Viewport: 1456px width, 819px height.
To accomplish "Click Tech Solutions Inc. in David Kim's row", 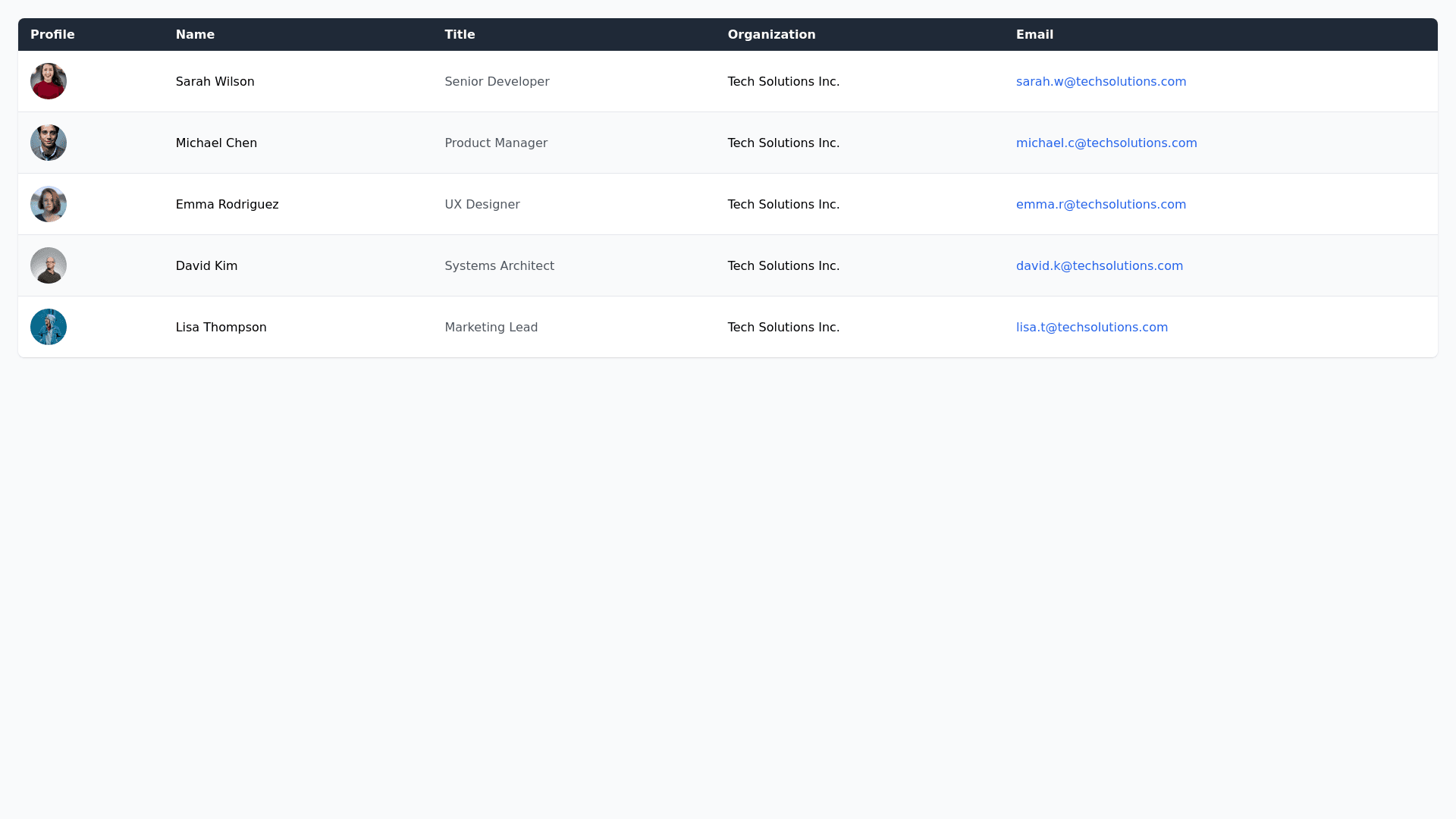I will pyautogui.click(x=783, y=265).
